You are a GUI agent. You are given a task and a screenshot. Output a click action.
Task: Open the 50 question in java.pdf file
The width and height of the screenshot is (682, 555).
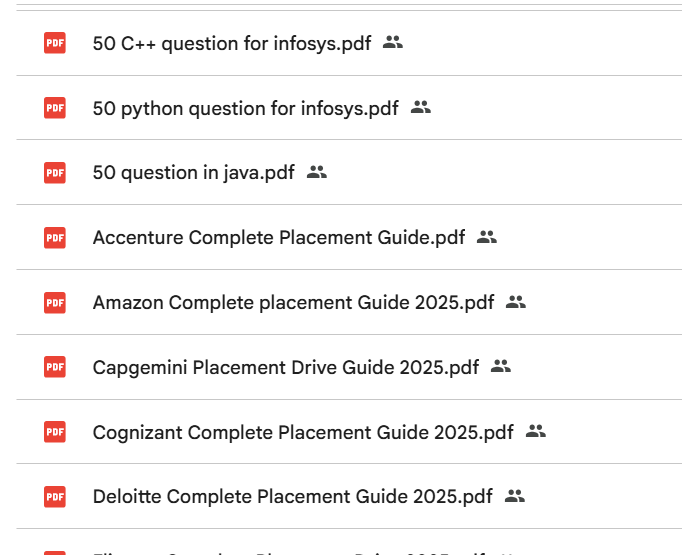point(194,172)
